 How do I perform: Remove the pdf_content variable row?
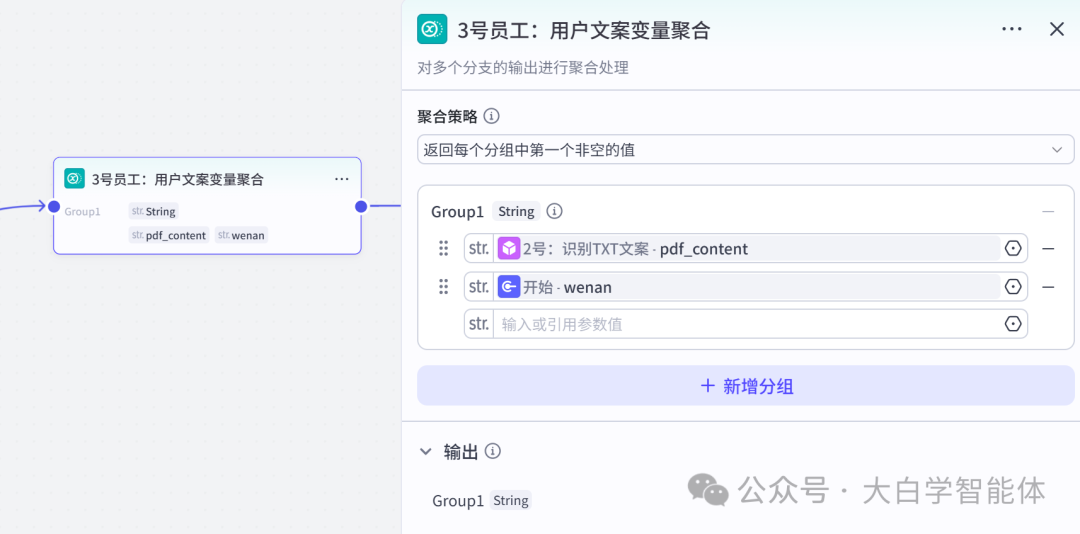coord(1048,248)
